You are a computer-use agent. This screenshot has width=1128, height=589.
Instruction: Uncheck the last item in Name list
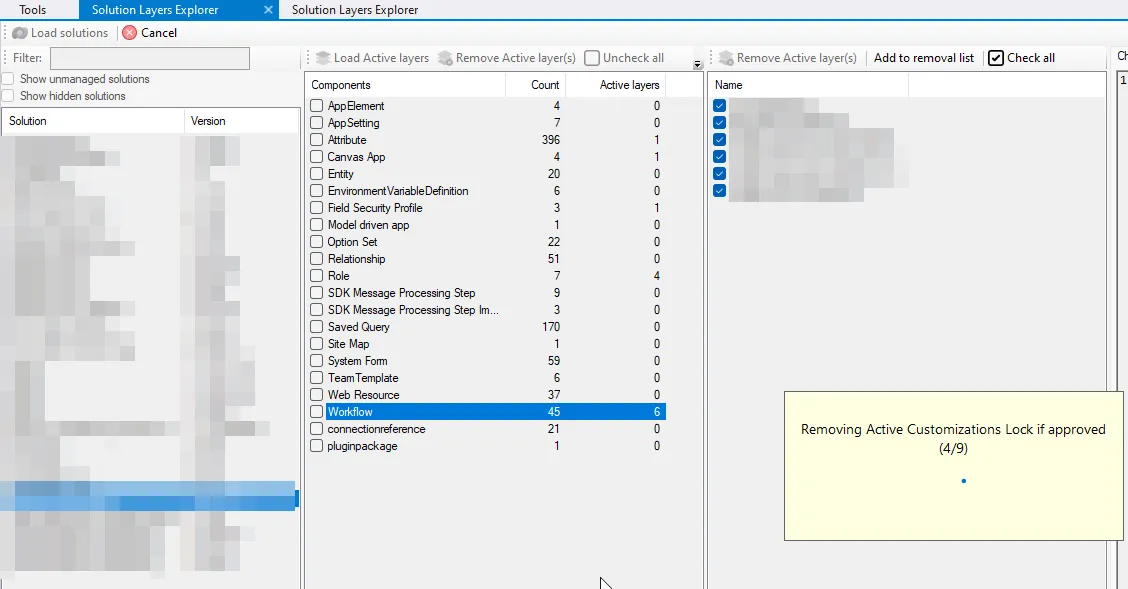click(x=719, y=191)
